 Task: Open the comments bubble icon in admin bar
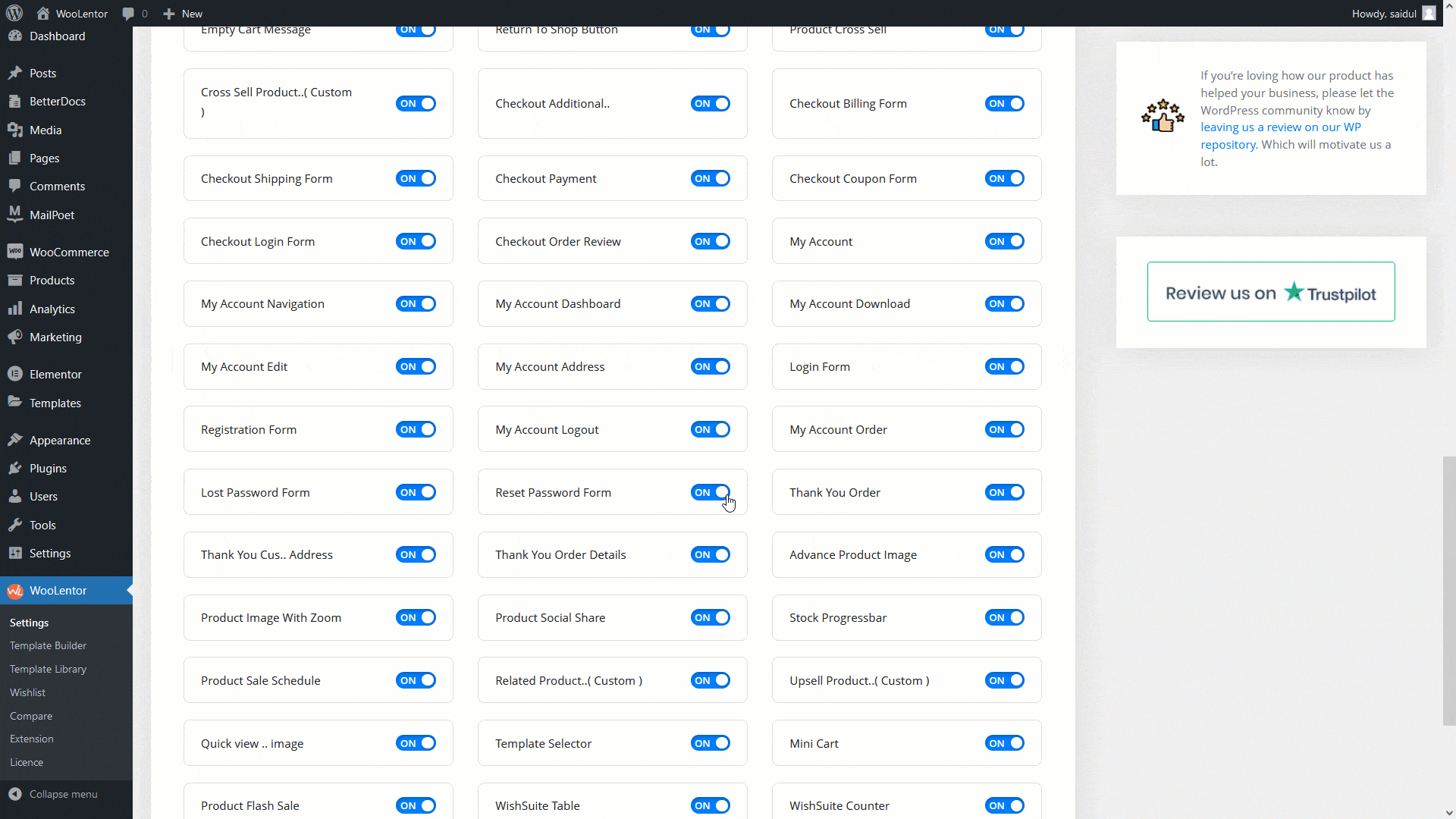128,14
